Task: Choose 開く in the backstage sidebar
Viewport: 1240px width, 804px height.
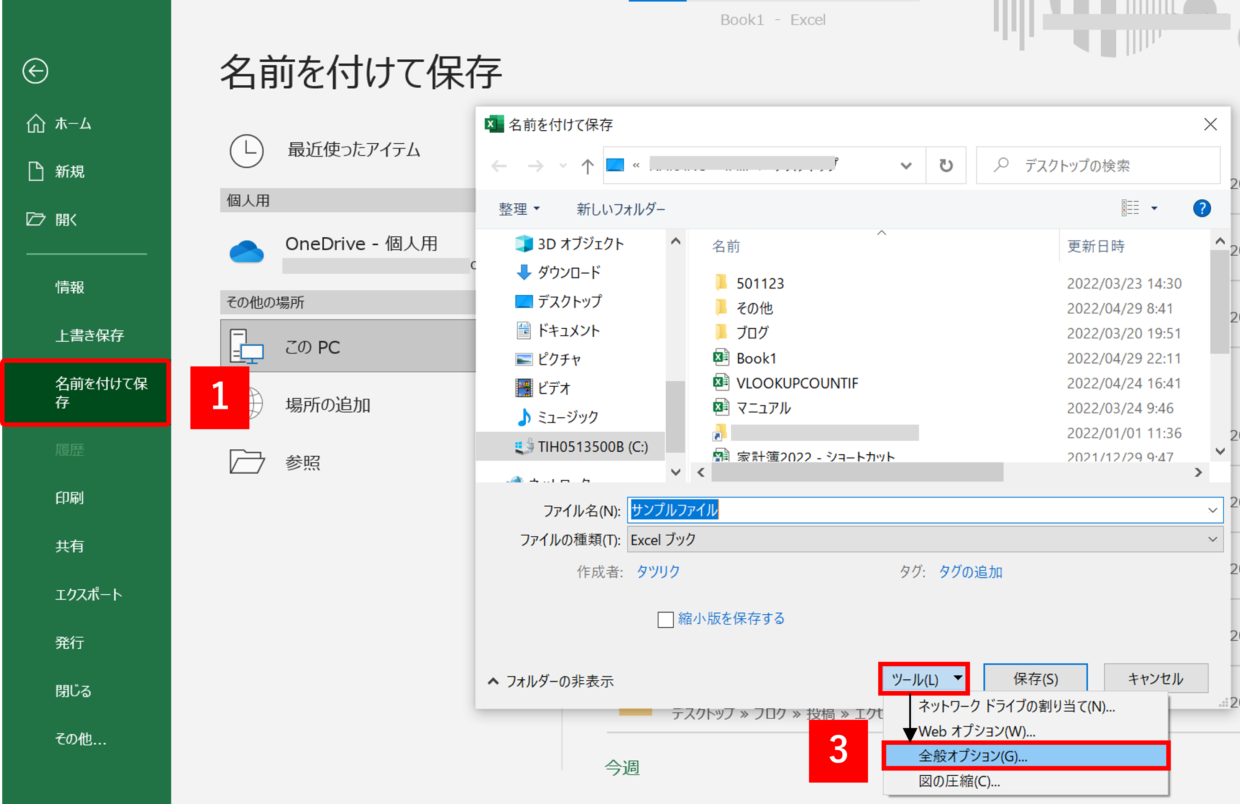Action: [x=53, y=220]
